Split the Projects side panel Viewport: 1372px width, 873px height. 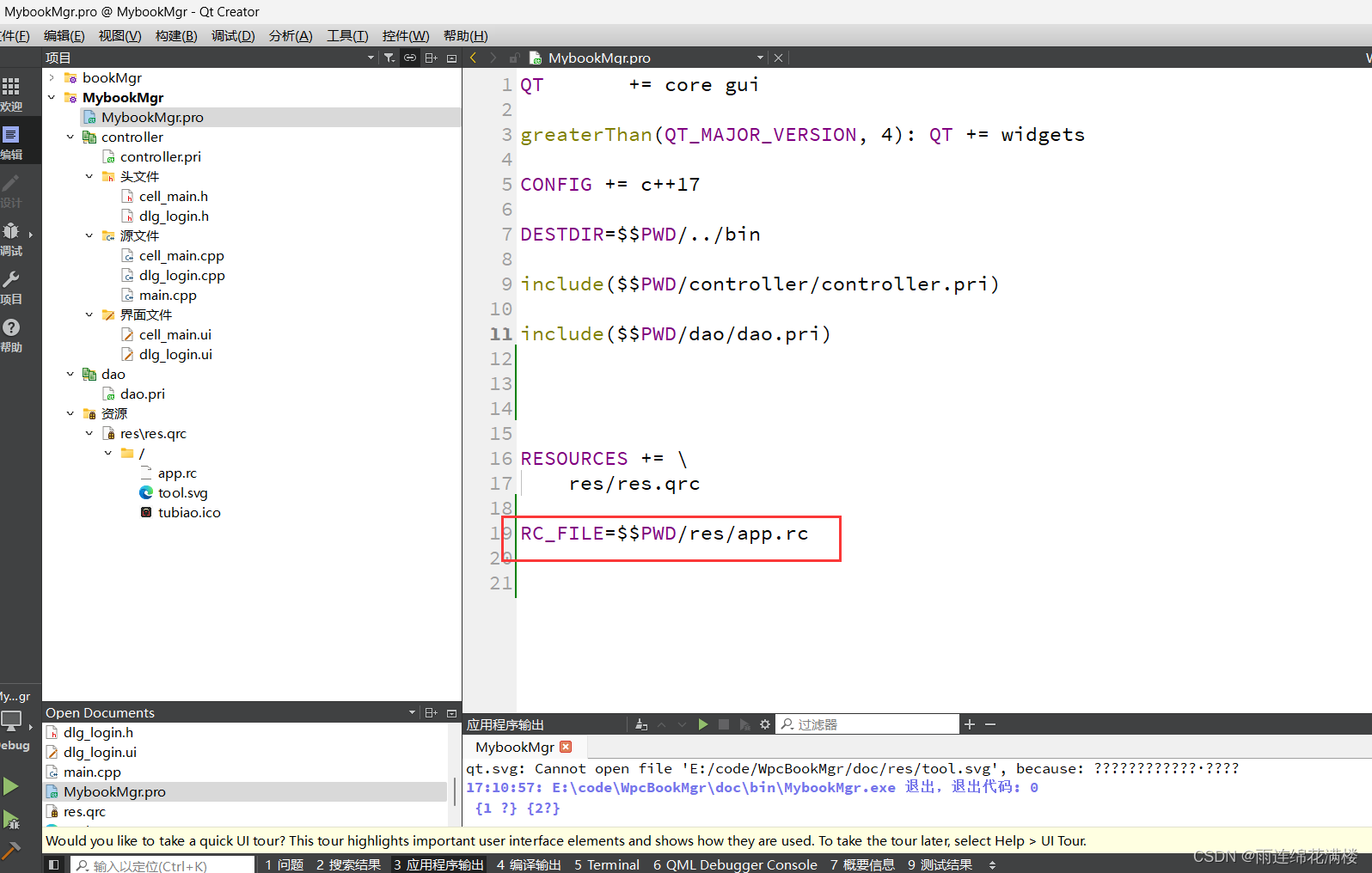click(x=431, y=58)
